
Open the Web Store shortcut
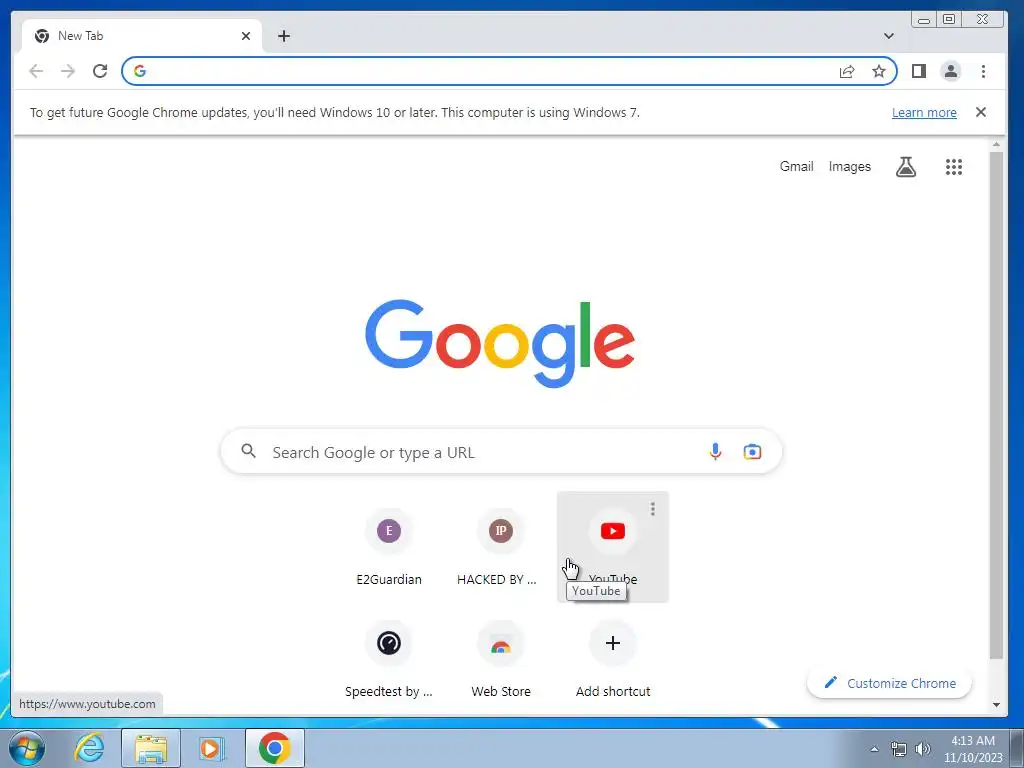(x=501, y=659)
